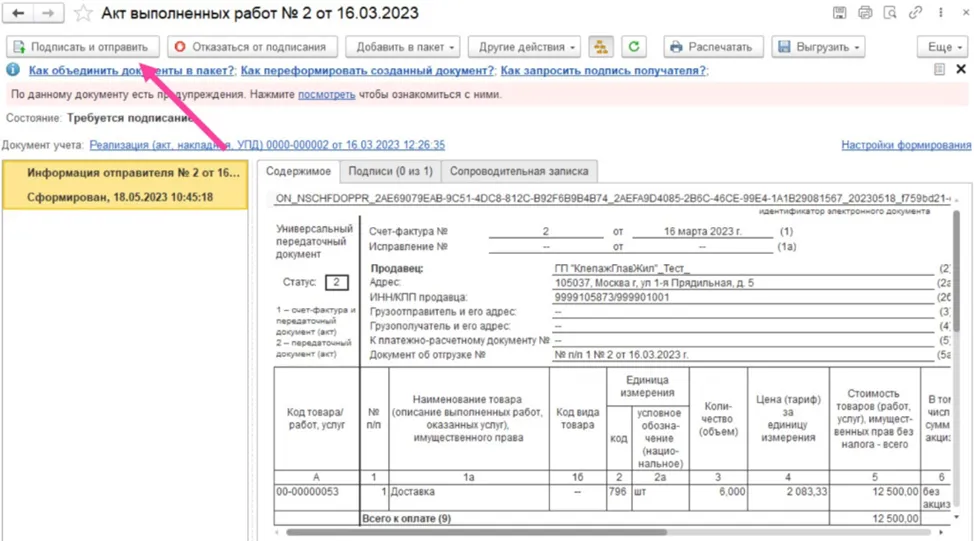Open the Еще menu
The height and width of the screenshot is (541, 974).
[942, 47]
